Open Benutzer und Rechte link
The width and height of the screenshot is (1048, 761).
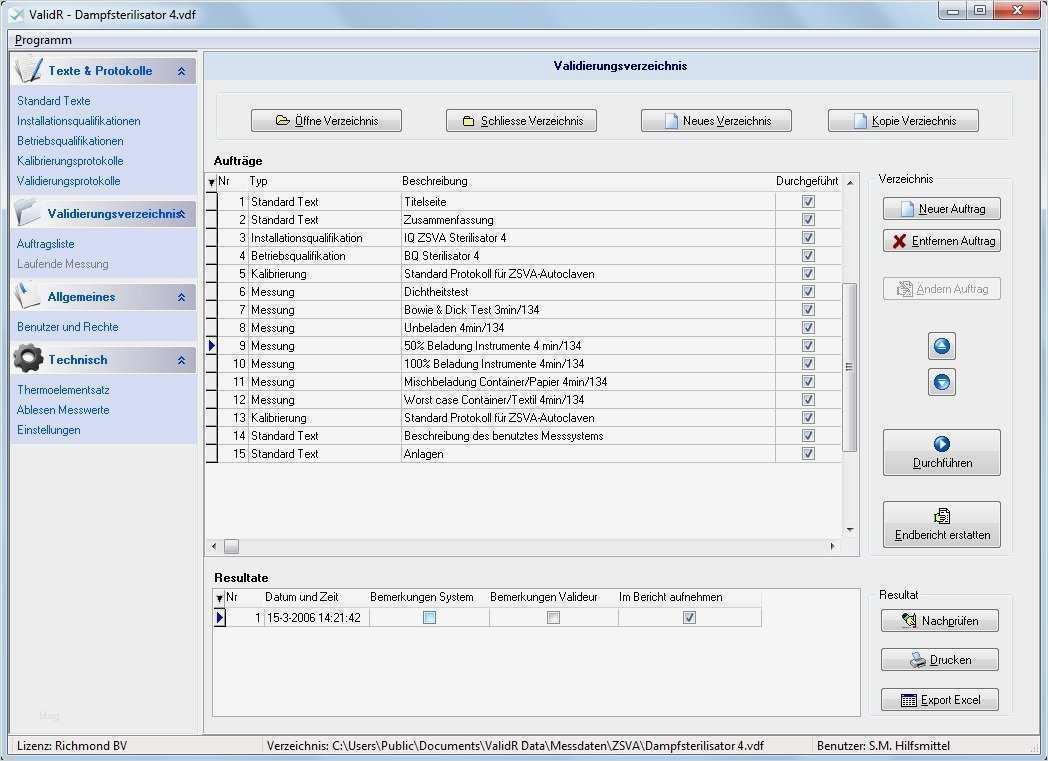tap(68, 327)
